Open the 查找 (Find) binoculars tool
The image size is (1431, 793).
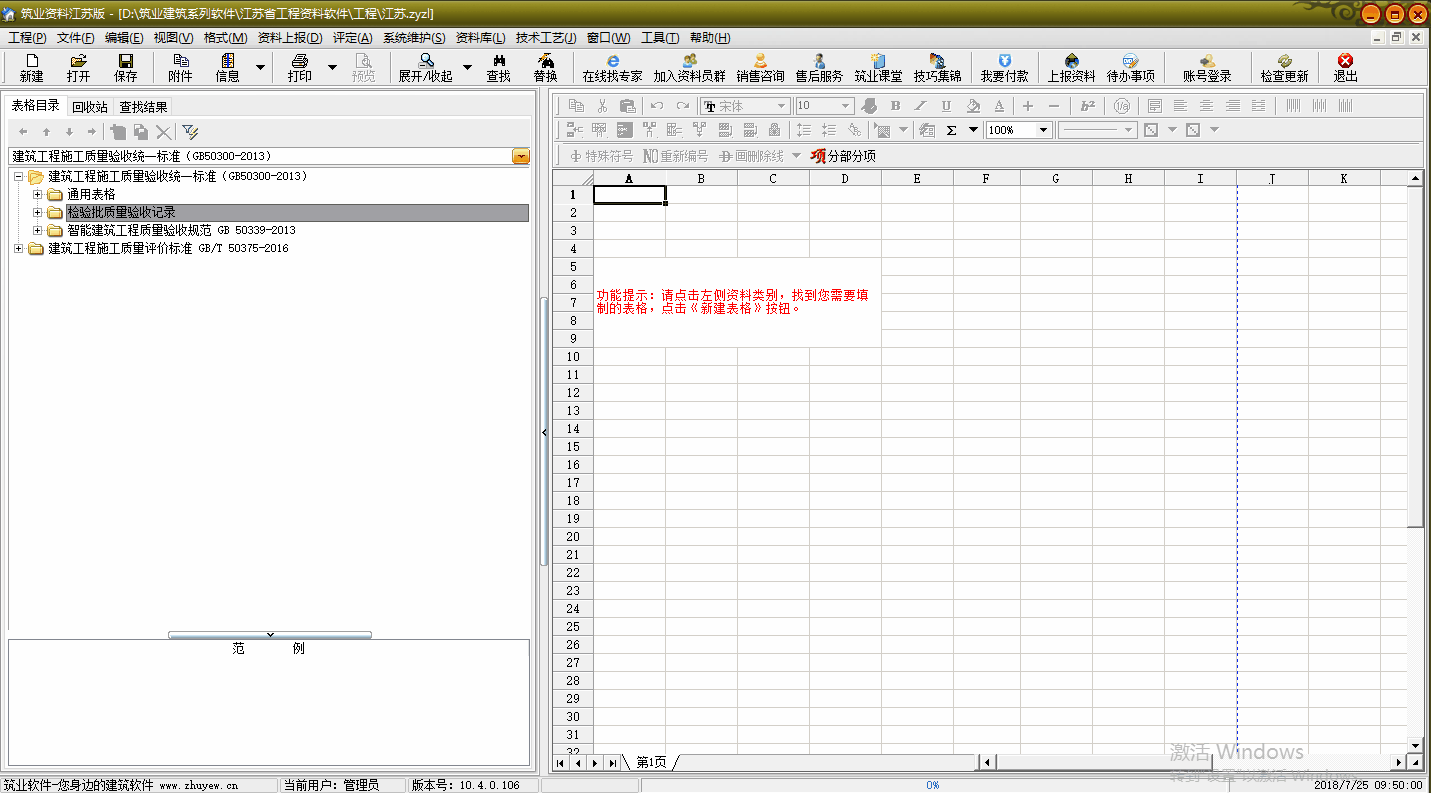tap(498, 67)
